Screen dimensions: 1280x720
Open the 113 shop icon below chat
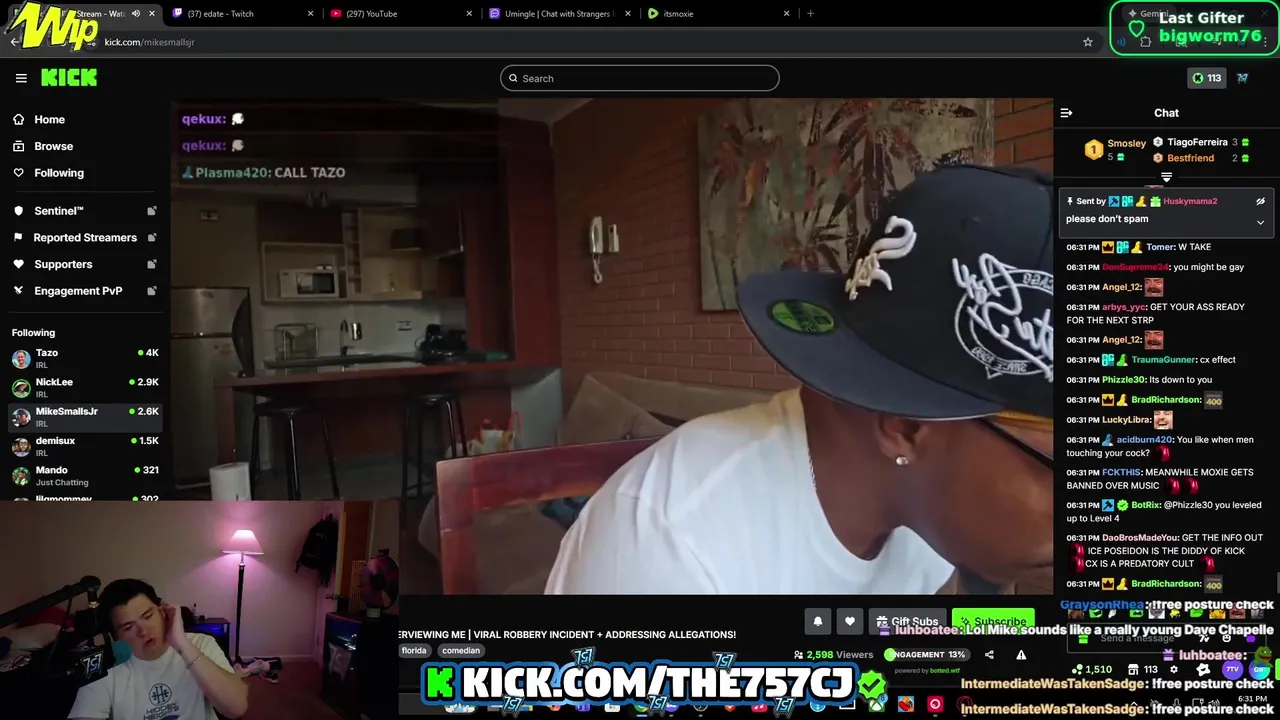click(1144, 669)
